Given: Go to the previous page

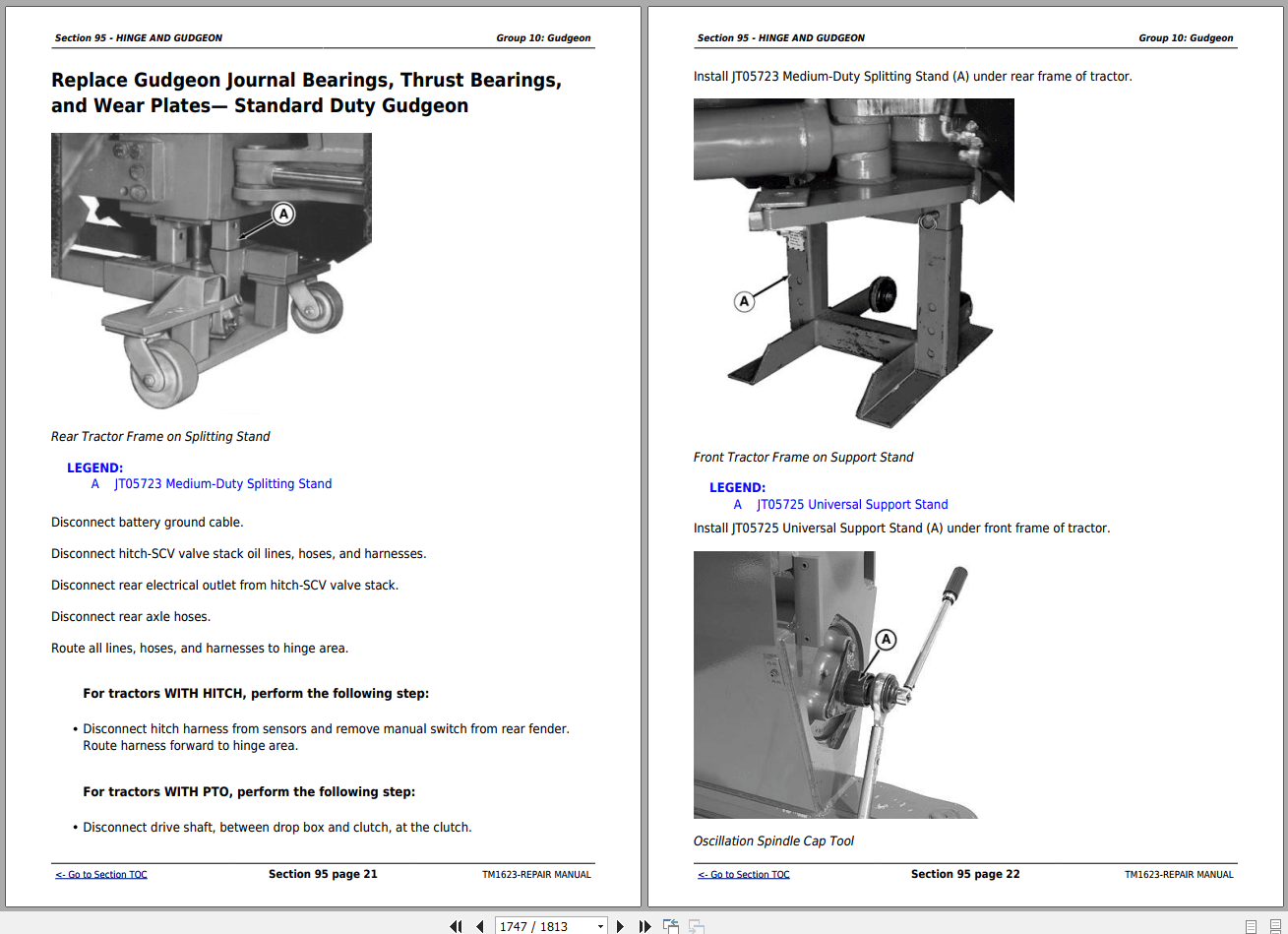Looking at the screenshot, I should click(x=479, y=926).
